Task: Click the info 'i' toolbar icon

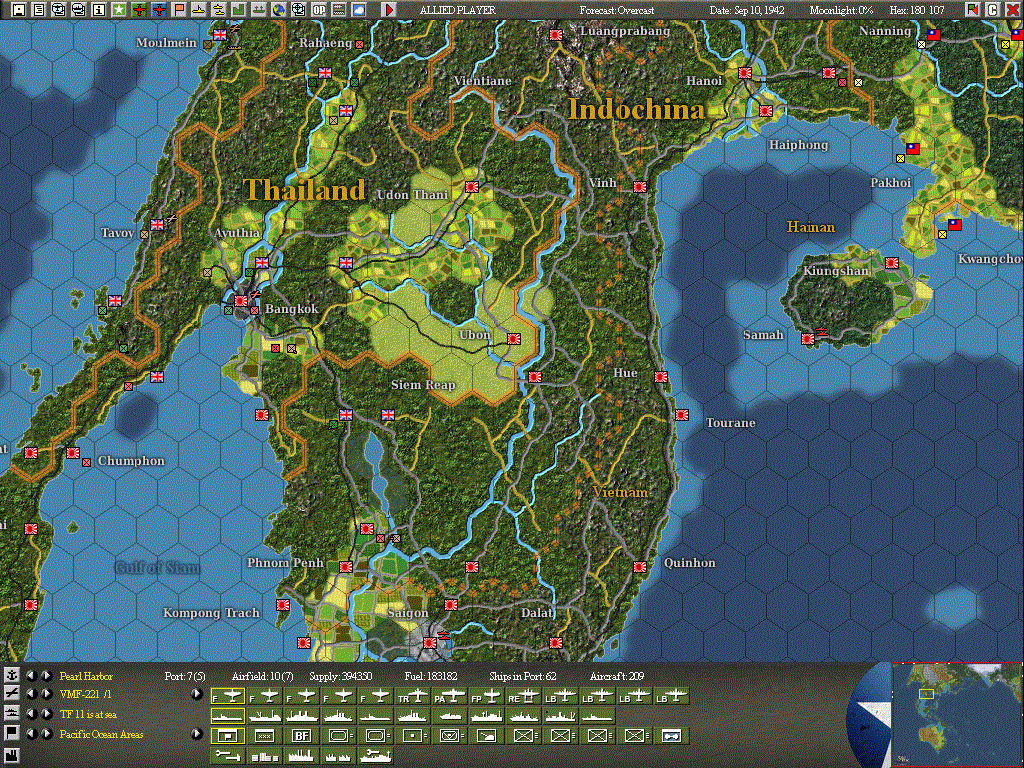Action: click(99, 9)
